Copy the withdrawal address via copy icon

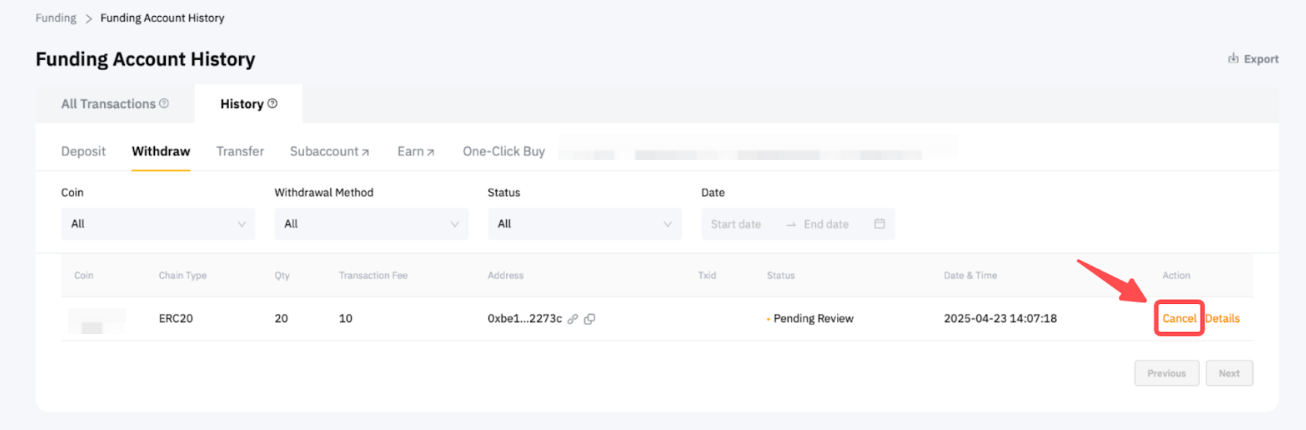590,319
